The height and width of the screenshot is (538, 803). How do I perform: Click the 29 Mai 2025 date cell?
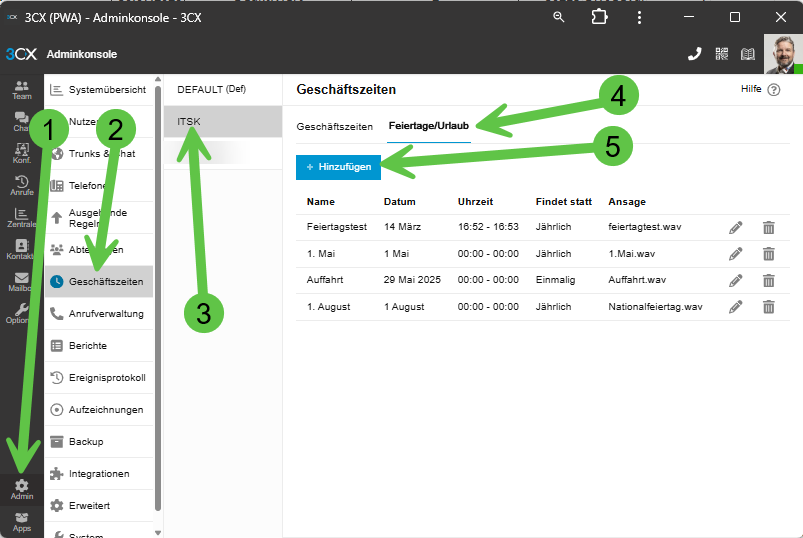coord(412,280)
